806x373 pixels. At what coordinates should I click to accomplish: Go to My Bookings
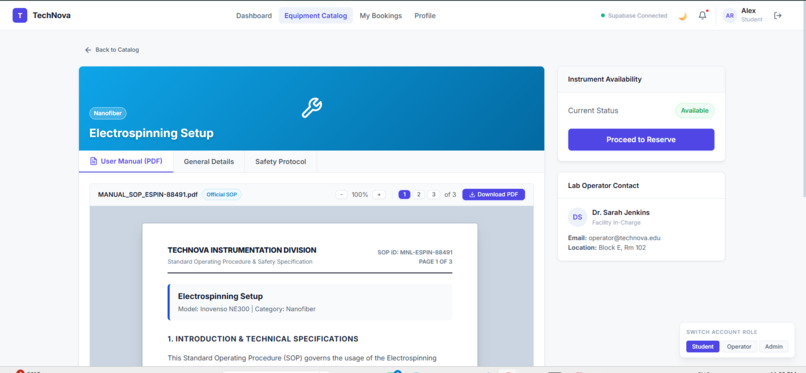380,16
